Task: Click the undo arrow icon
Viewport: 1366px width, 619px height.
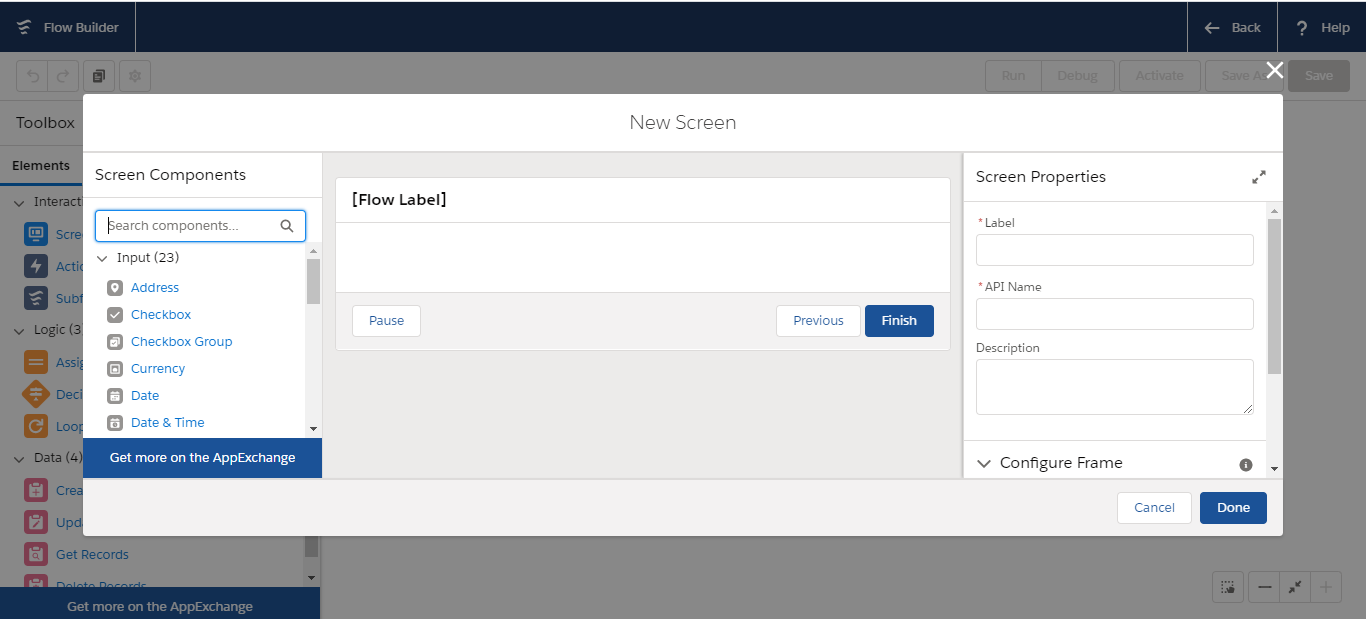Action: pyautogui.click(x=31, y=75)
